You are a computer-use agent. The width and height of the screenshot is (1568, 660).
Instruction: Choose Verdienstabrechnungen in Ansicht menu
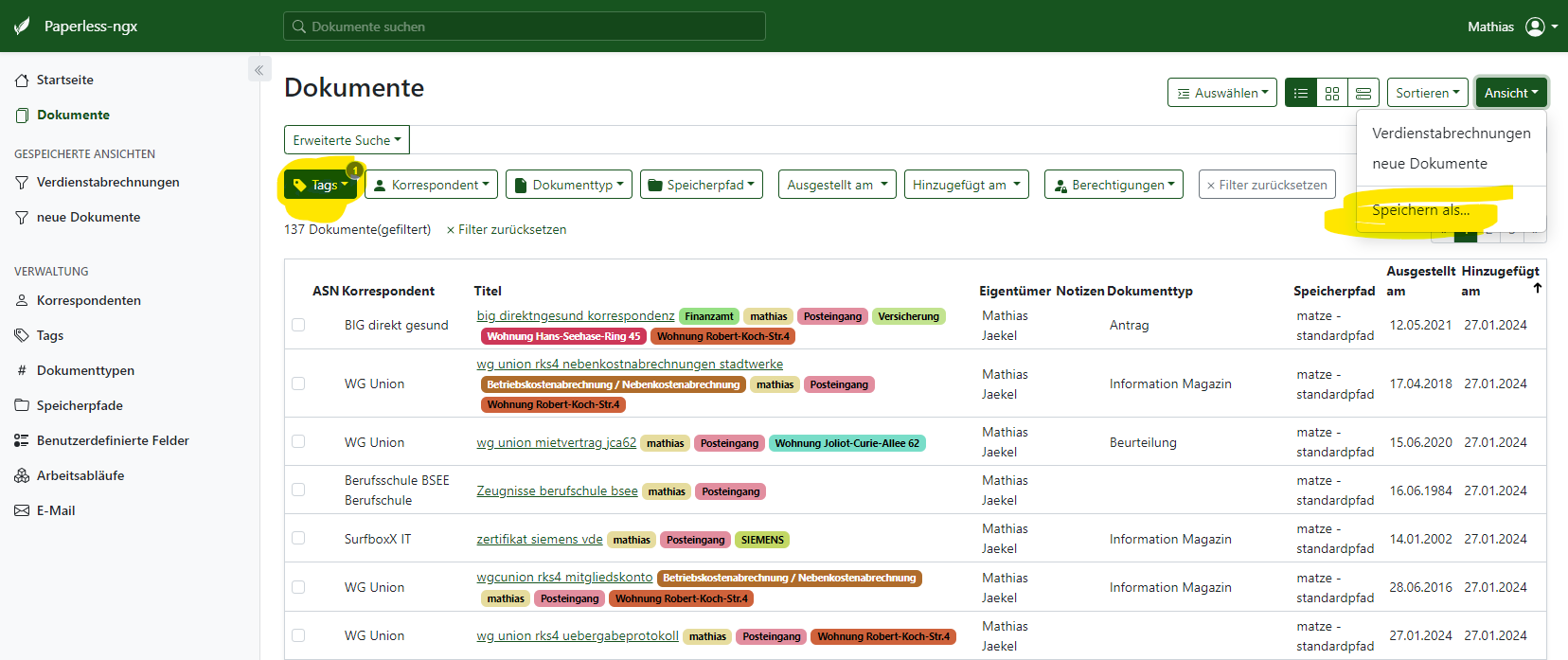click(1452, 134)
